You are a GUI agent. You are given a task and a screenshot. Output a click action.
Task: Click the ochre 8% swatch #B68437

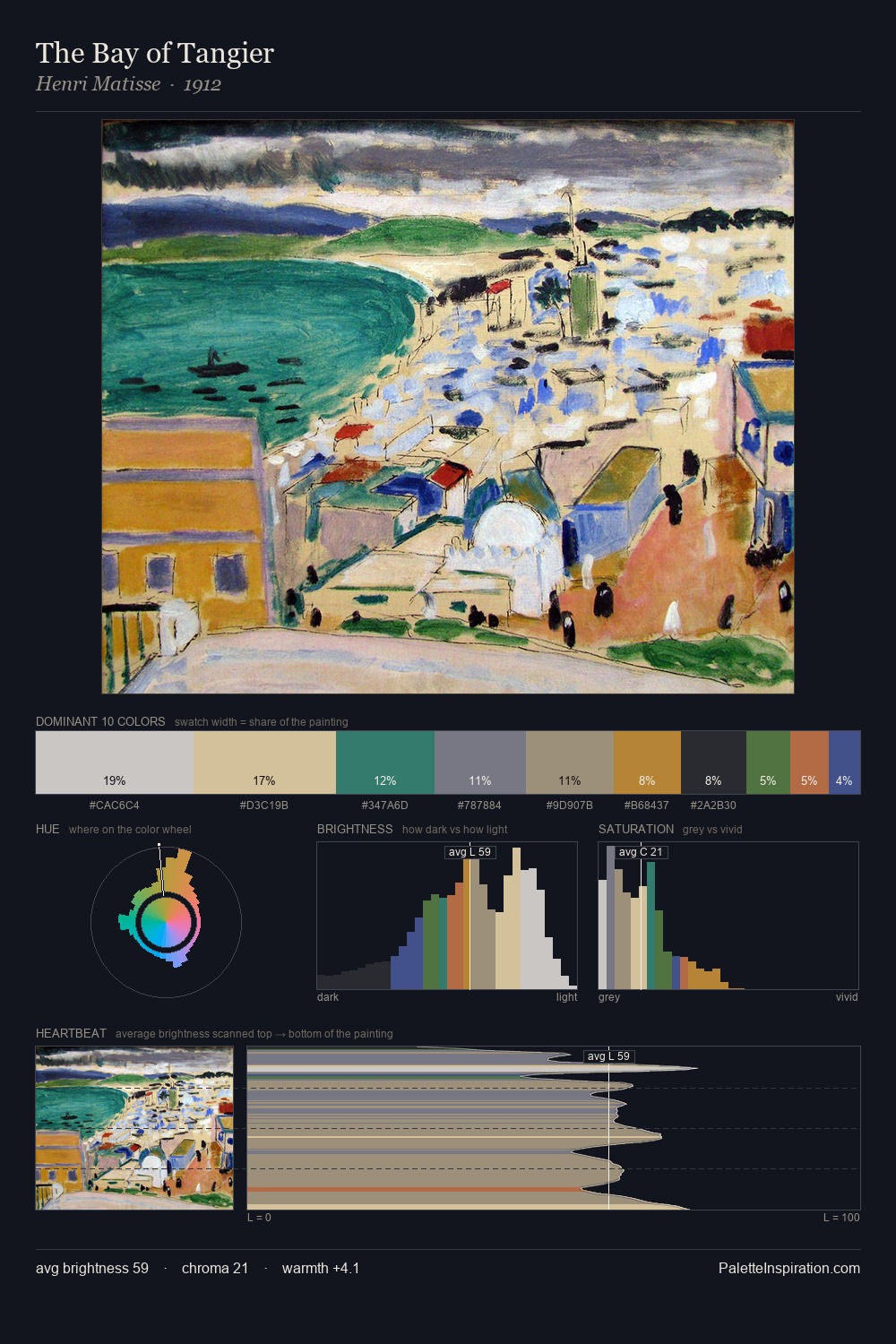click(x=647, y=762)
